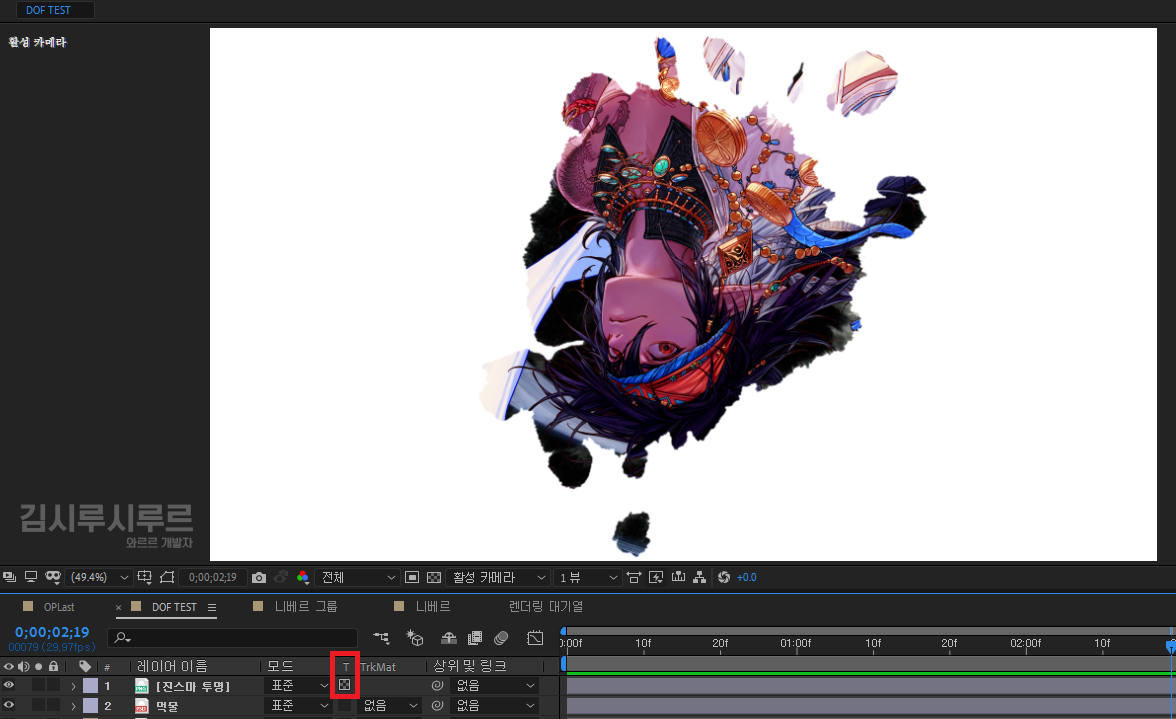Hide the 진스마 투명 layer with eye toggle
This screenshot has height=719, width=1176.
(x=8, y=685)
